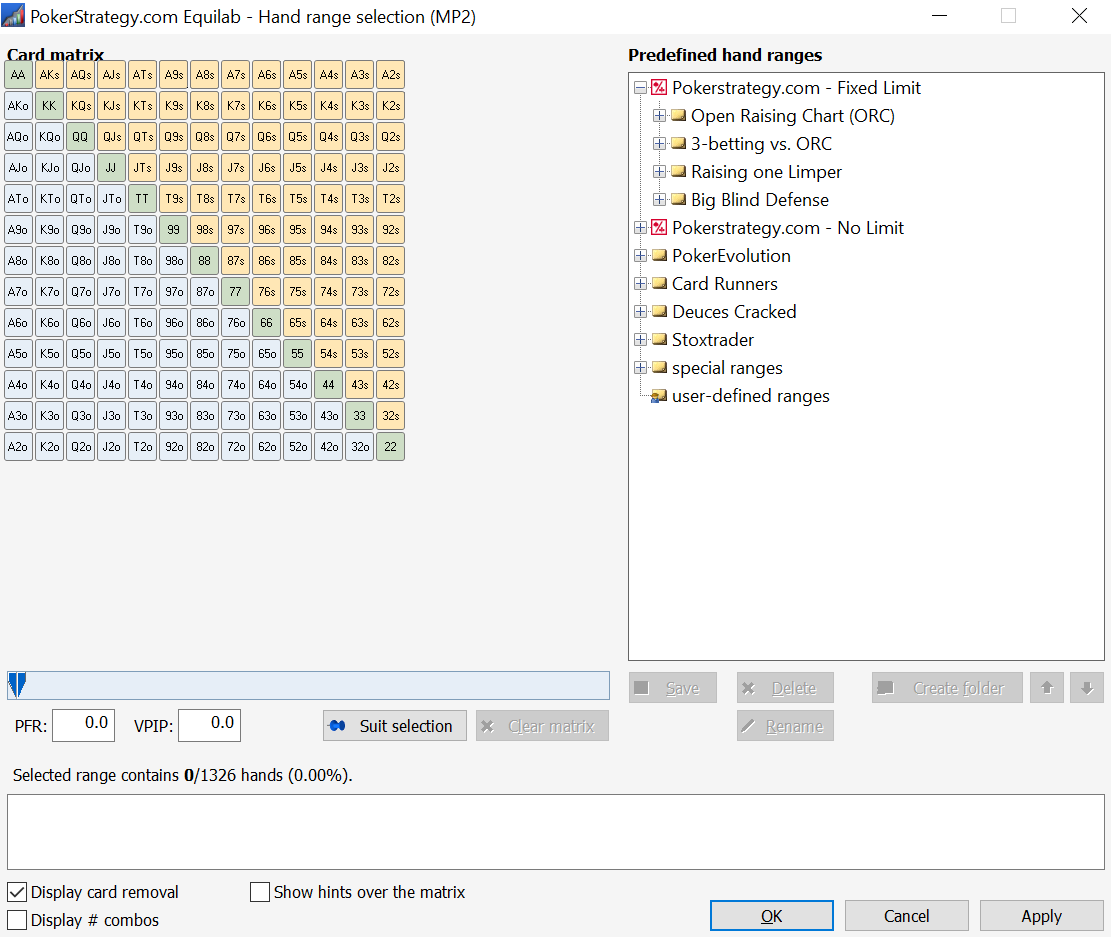Viewport: 1111px width, 937px height.
Task: Click the range slider handle
Action: coord(17,685)
